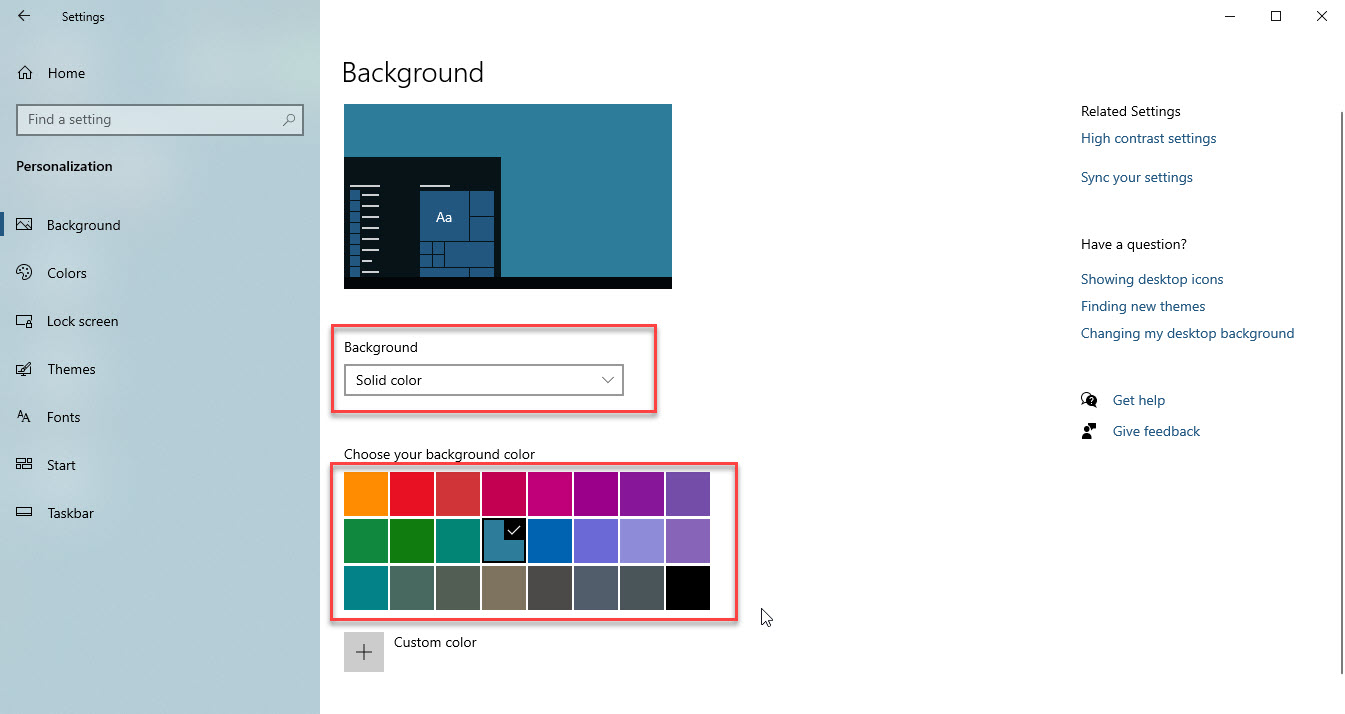The height and width of the screenshot is (714, 1345).
Task: Pick the purple swatch ending the top row
Action: (688, 494)
